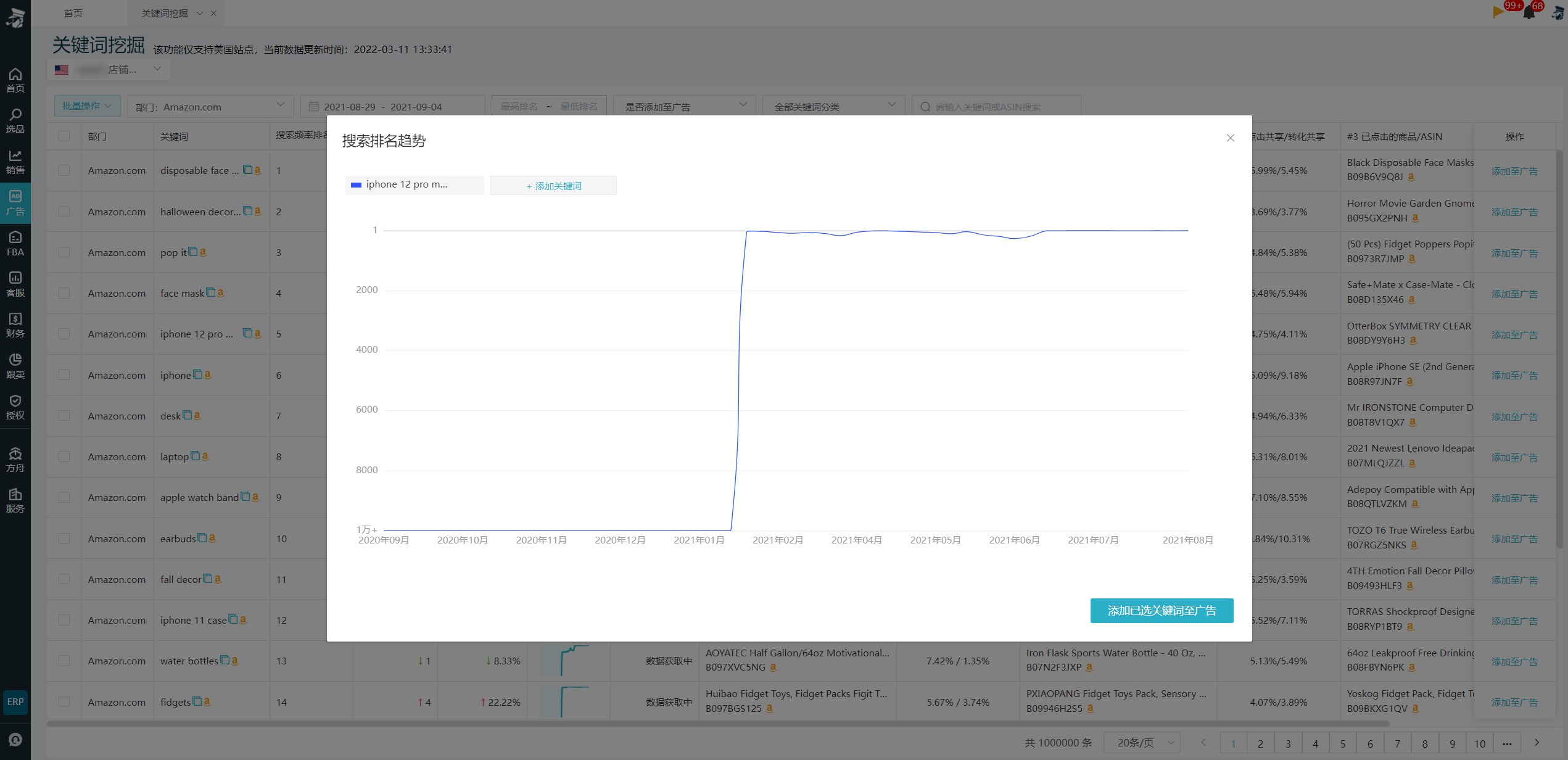This screenshot has height=760, width=1568.
Task: Check the 'water bottles' row checkbox
Action: (64, 661)
